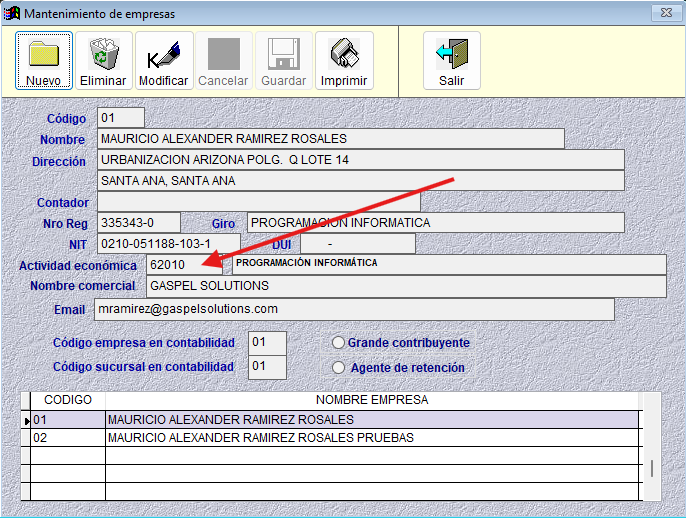Click the empty Contador field
686x518 pixels.
[x=258, y=203]
